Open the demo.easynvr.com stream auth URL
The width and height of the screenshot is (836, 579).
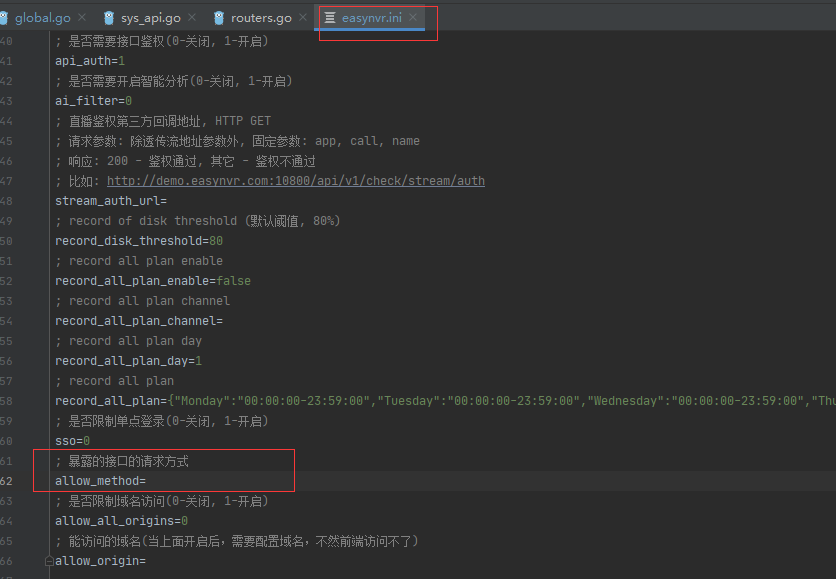(296, 181)
